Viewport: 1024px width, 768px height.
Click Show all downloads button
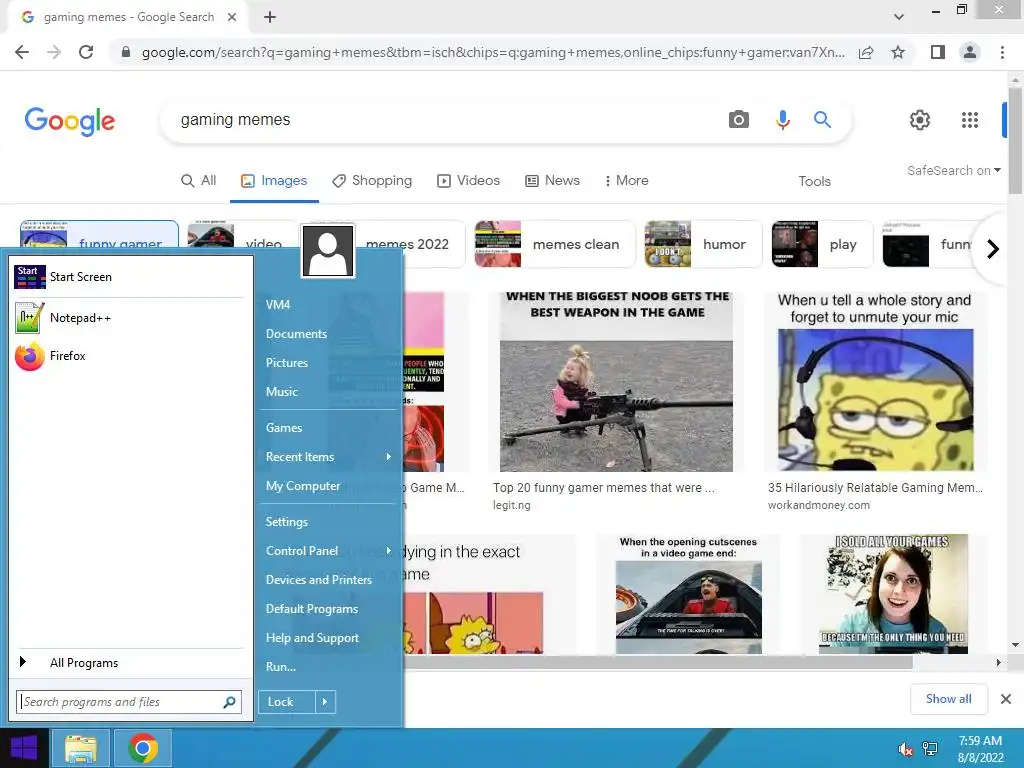948,699
